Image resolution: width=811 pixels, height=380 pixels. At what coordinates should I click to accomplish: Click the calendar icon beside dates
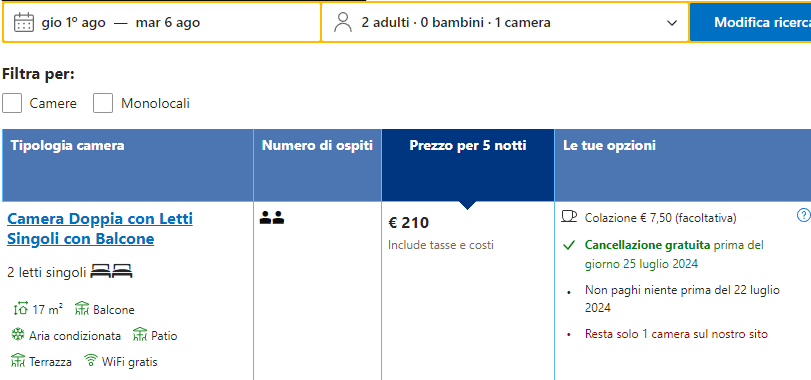tap(24, 23)
